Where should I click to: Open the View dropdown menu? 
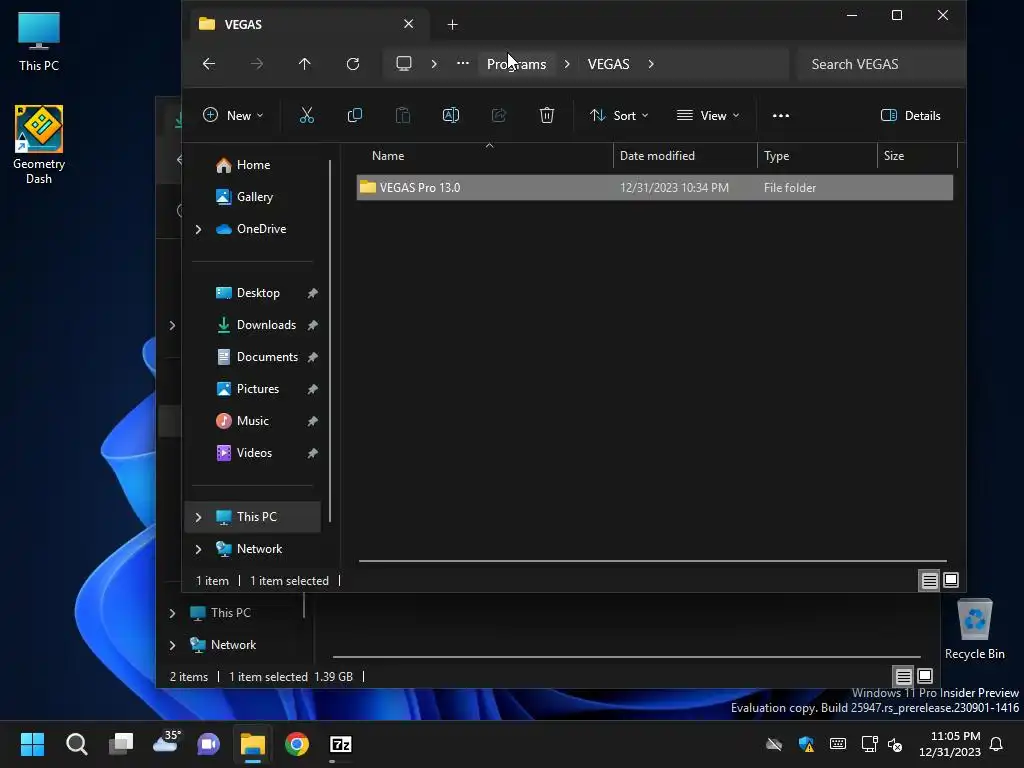click(708, 116)
